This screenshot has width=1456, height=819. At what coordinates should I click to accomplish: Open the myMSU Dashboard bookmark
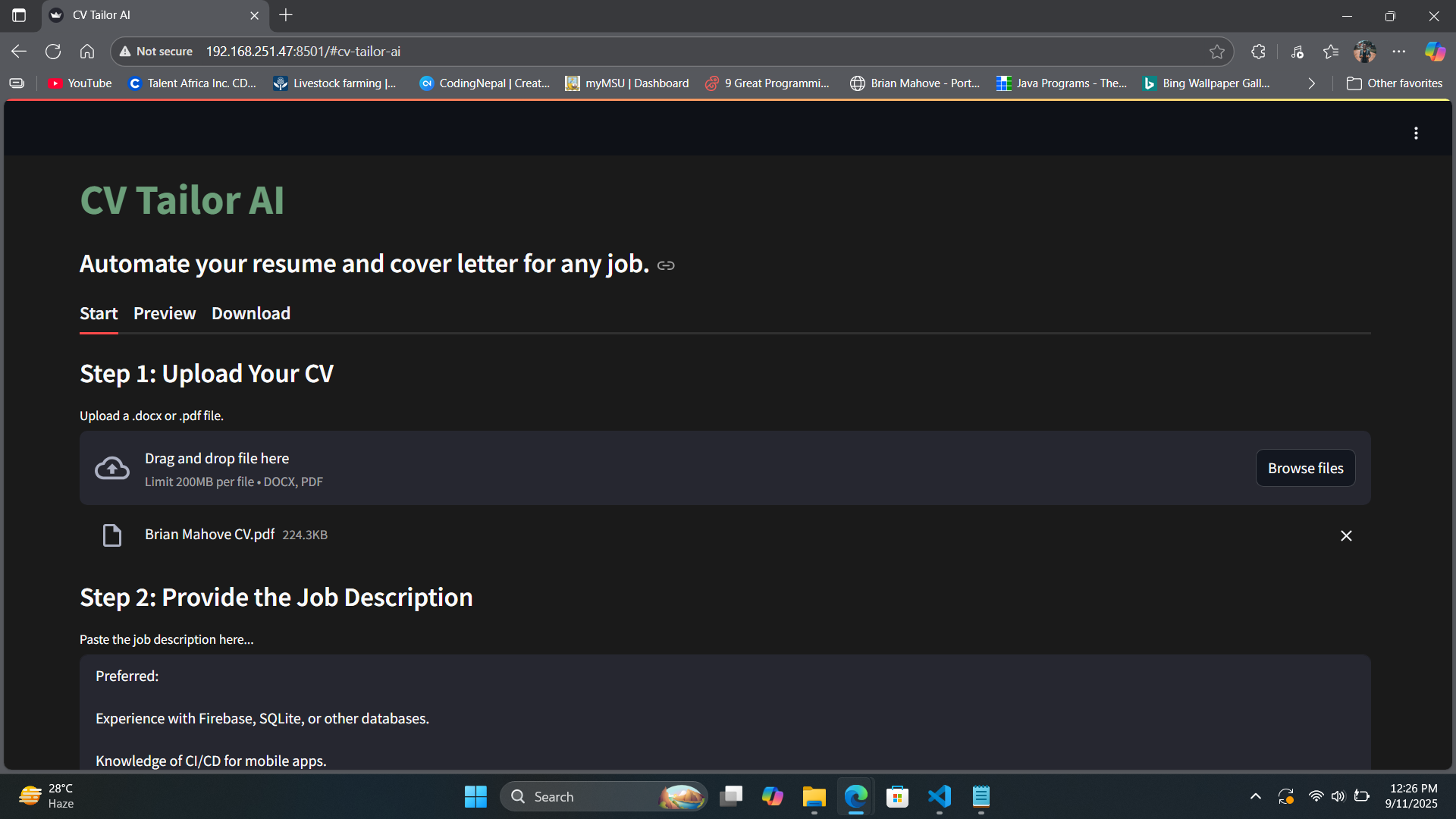coord(627,83)
